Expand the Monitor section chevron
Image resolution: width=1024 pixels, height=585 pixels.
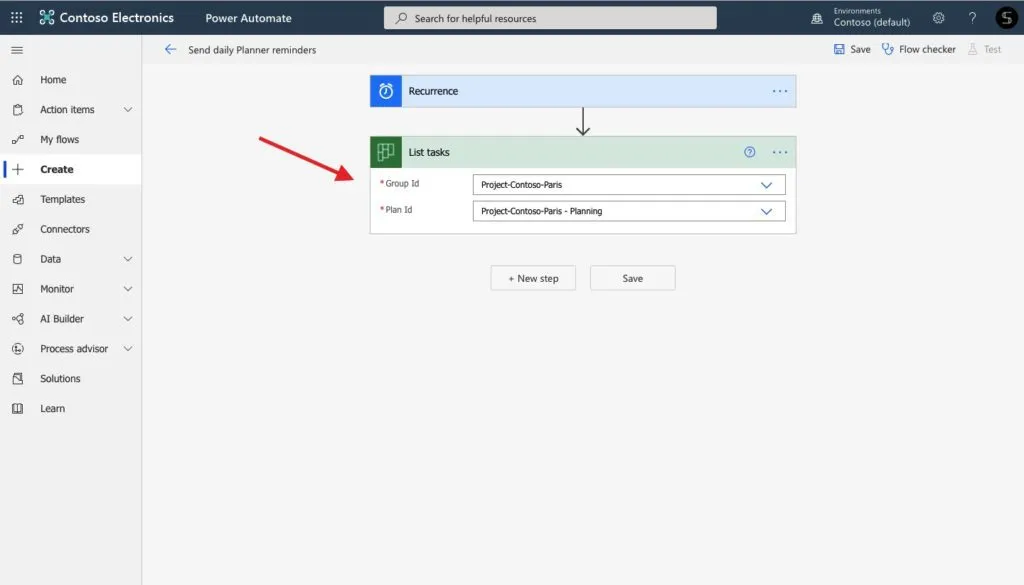pyautogui.click(x=128, y=289)
